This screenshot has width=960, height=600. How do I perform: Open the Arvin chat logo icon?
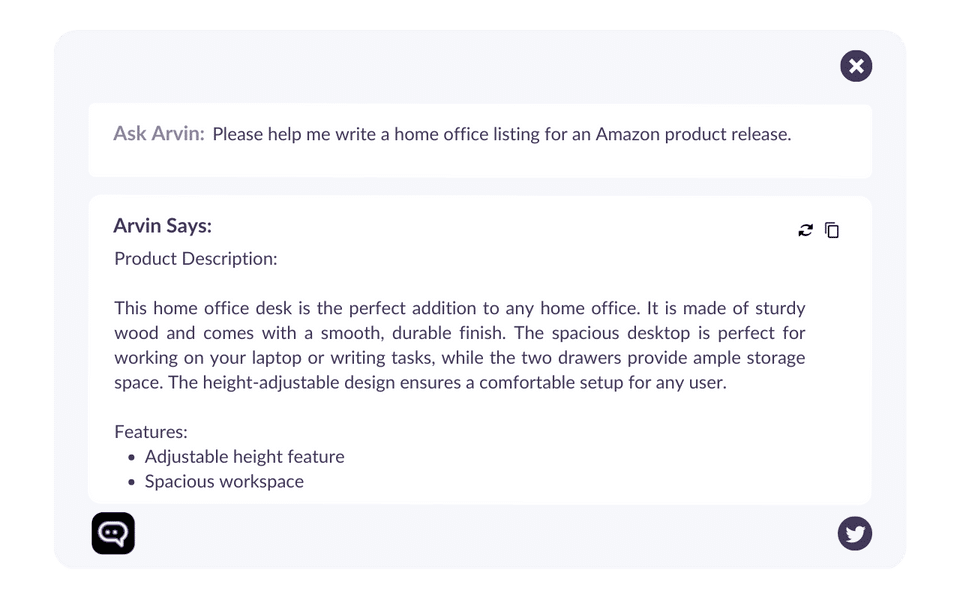113,533
